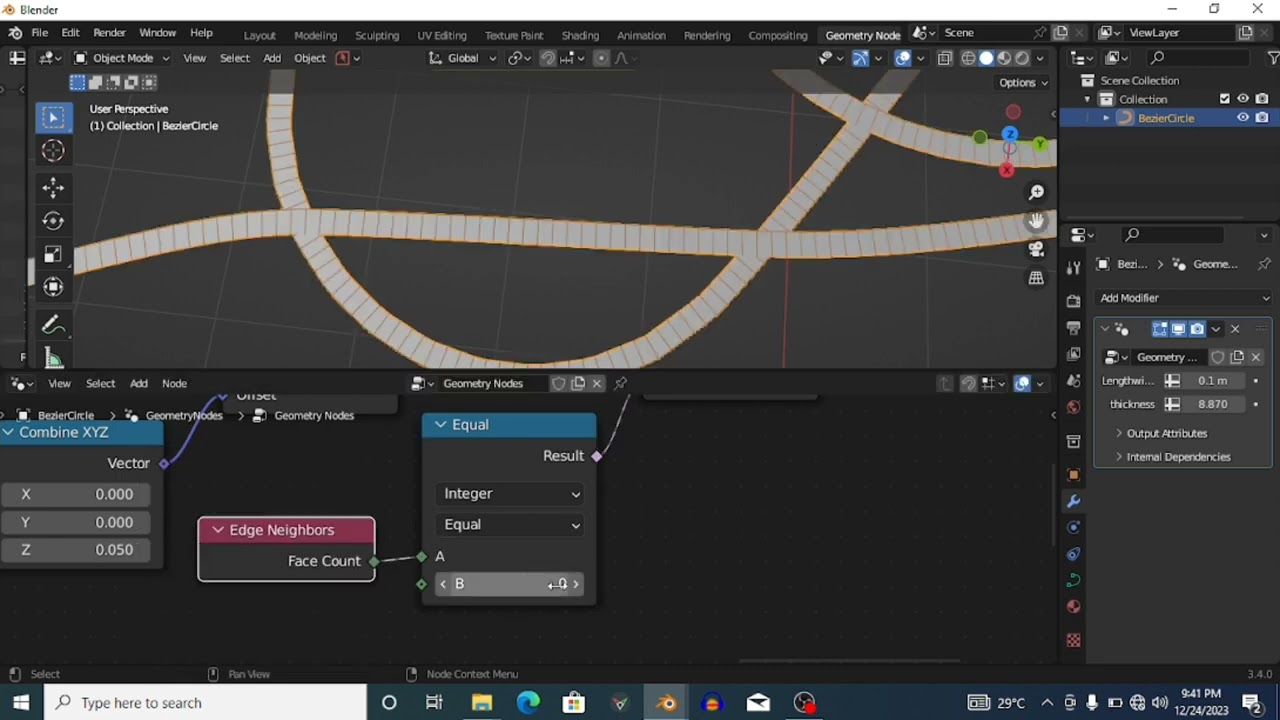This screenshot has width=1280, height=720.
Task: Click the Windows search box
Action: (x=204, y=703)
